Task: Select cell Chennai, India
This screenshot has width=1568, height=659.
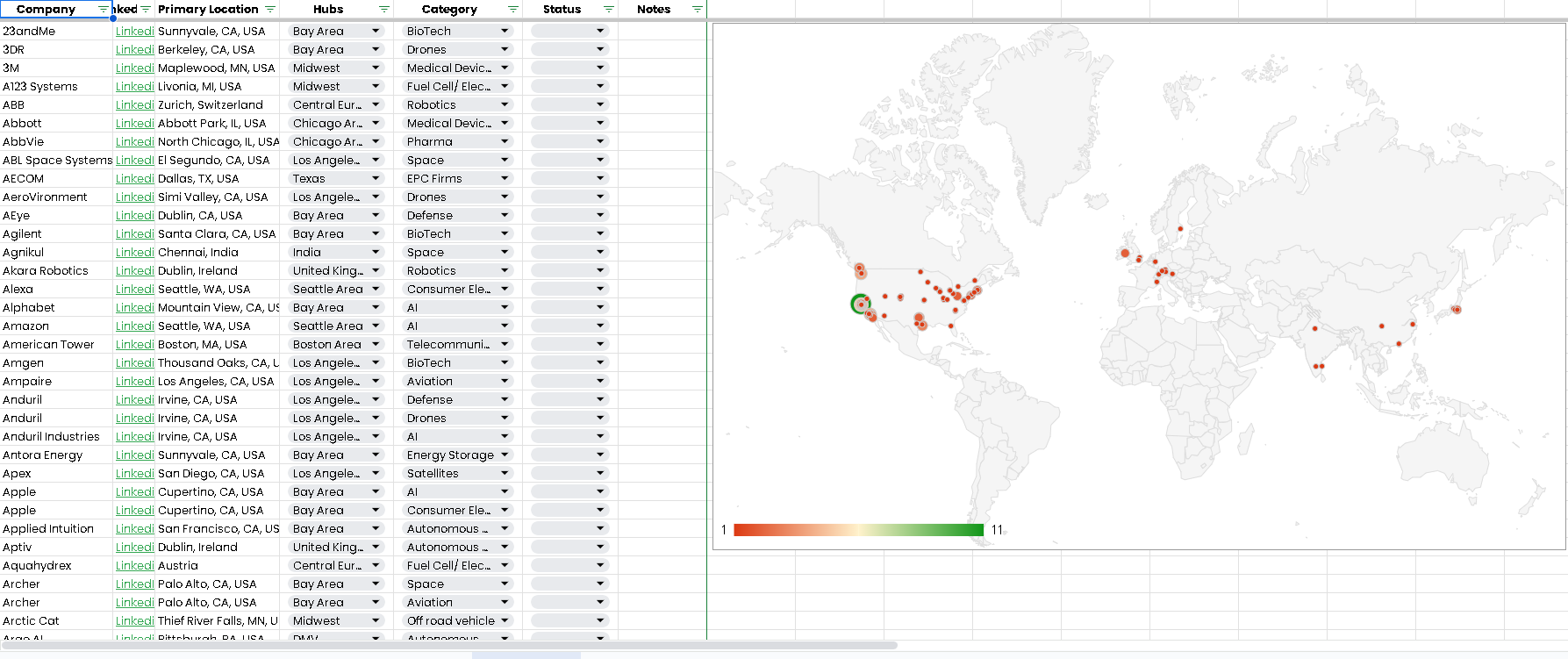Action: pos(218,252)
